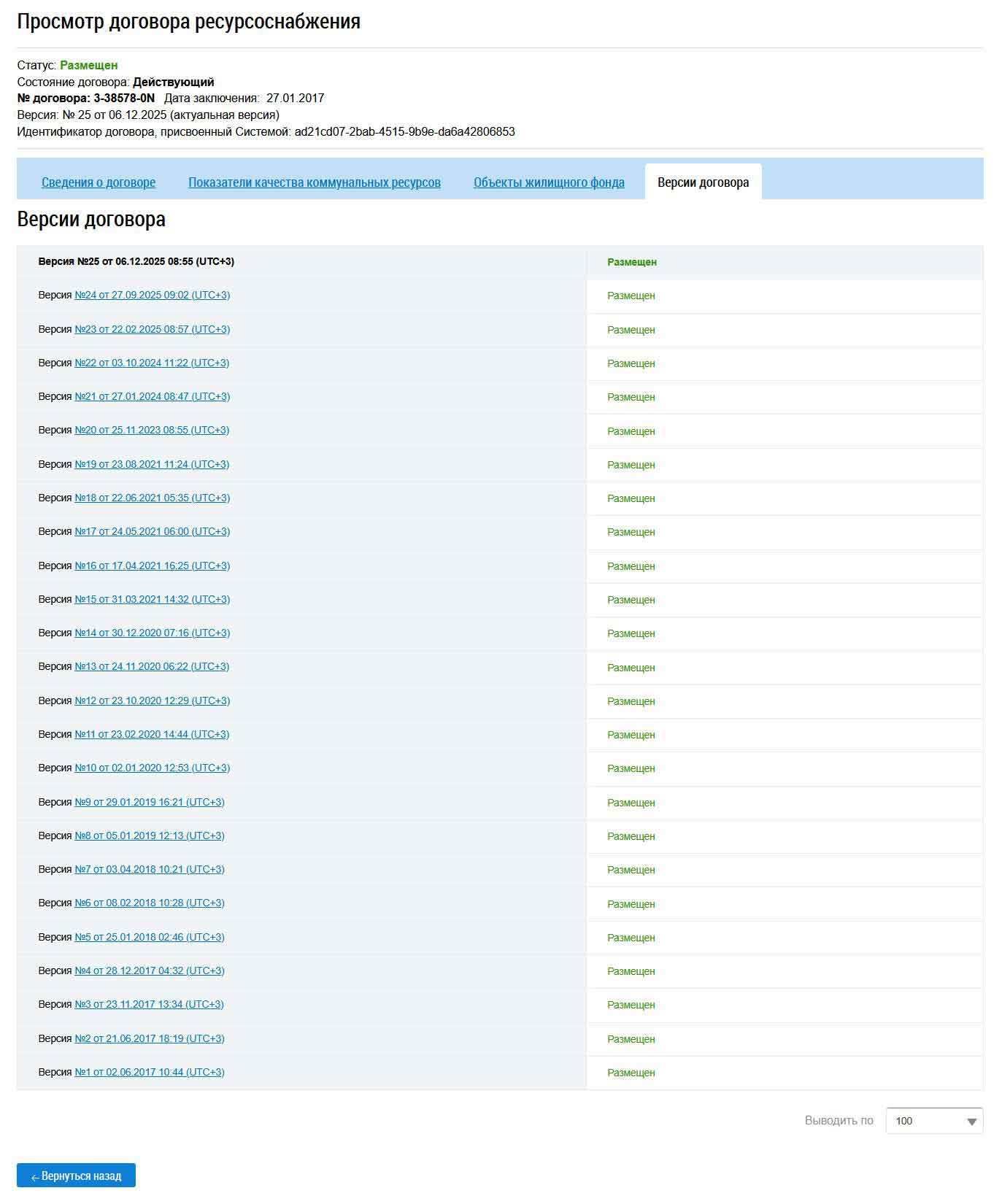The height and width of the screenshot is (1204, 1002).
Task: Switch to 'Показатели качества коммунальных ресурсов' tab
Action: 314,182
